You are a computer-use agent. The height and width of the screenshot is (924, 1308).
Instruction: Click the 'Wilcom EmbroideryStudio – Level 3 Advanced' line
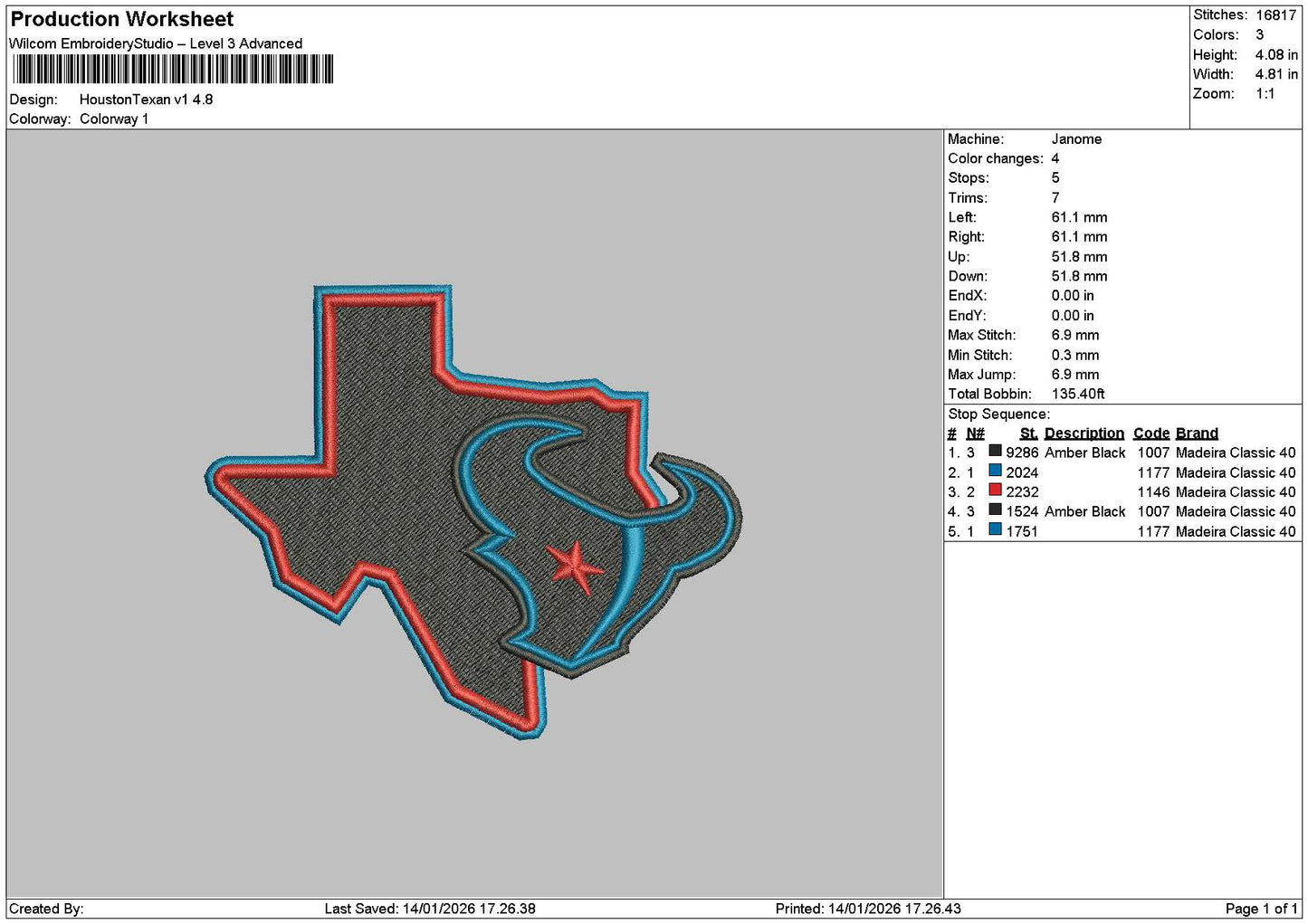(x=156, y=43)
